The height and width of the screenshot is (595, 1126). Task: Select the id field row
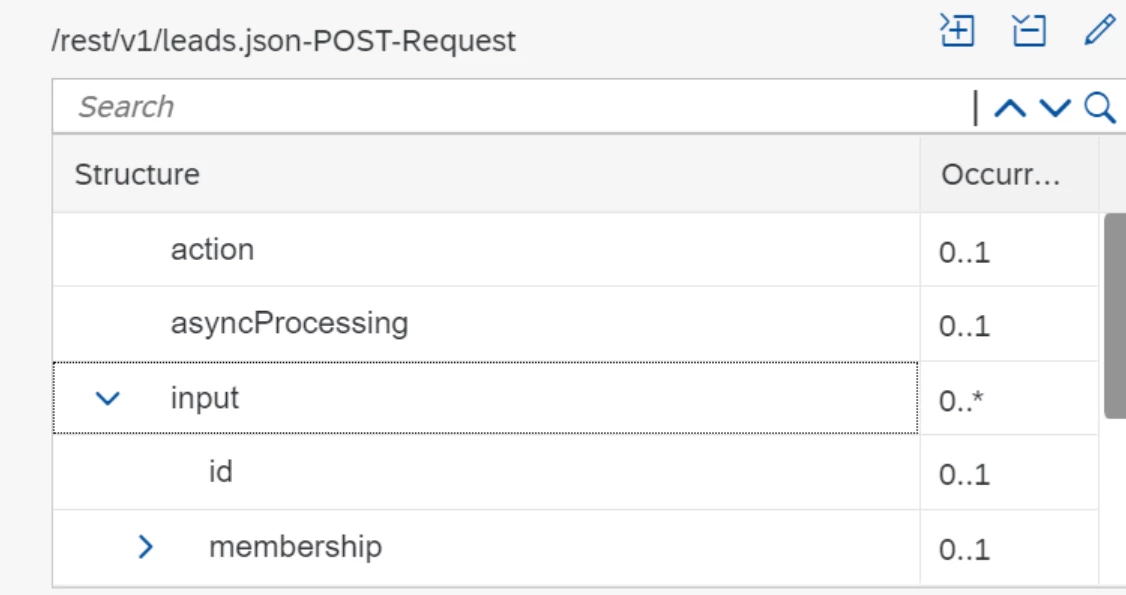221,471
